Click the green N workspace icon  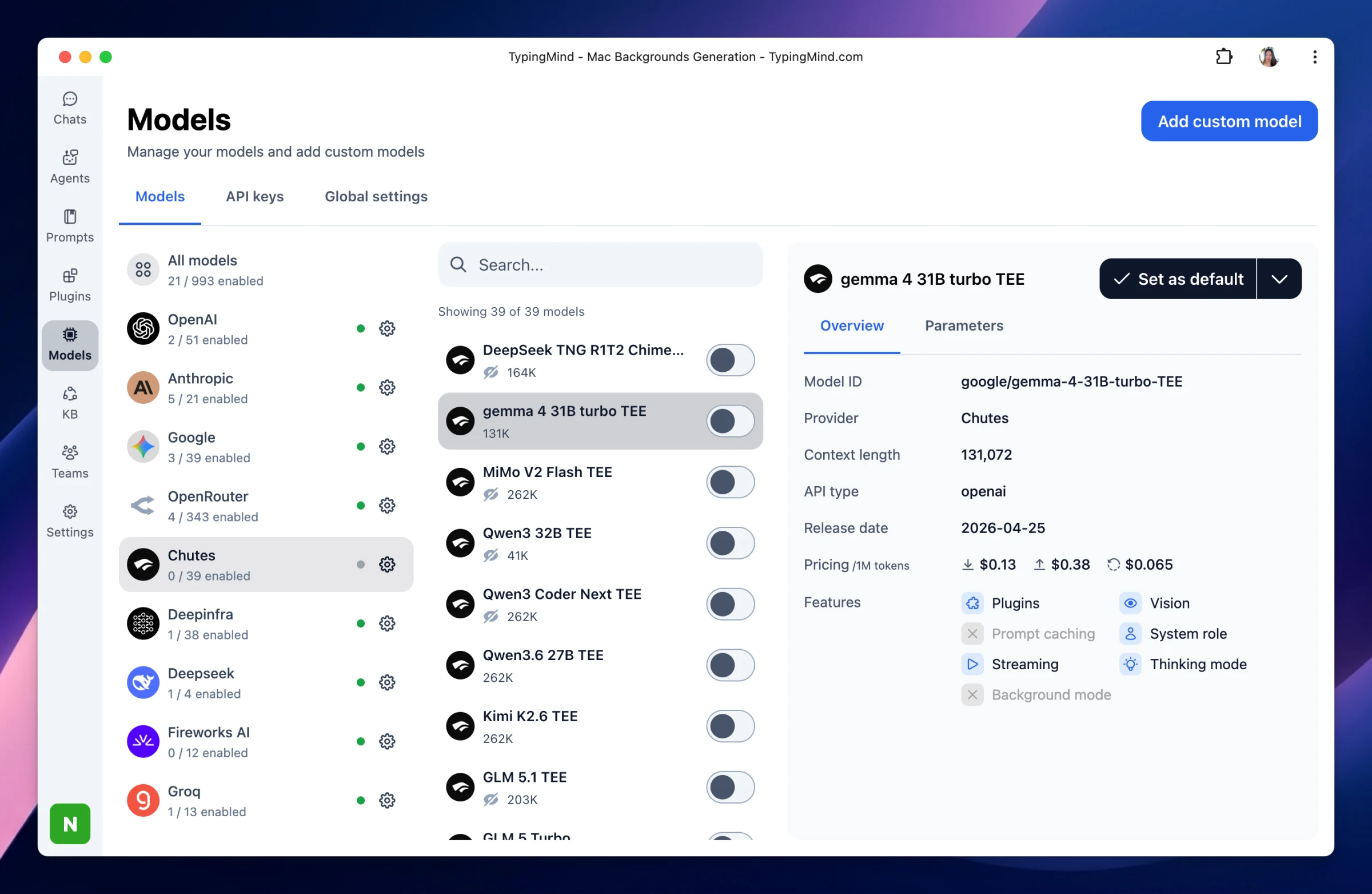tap(70, 824)
